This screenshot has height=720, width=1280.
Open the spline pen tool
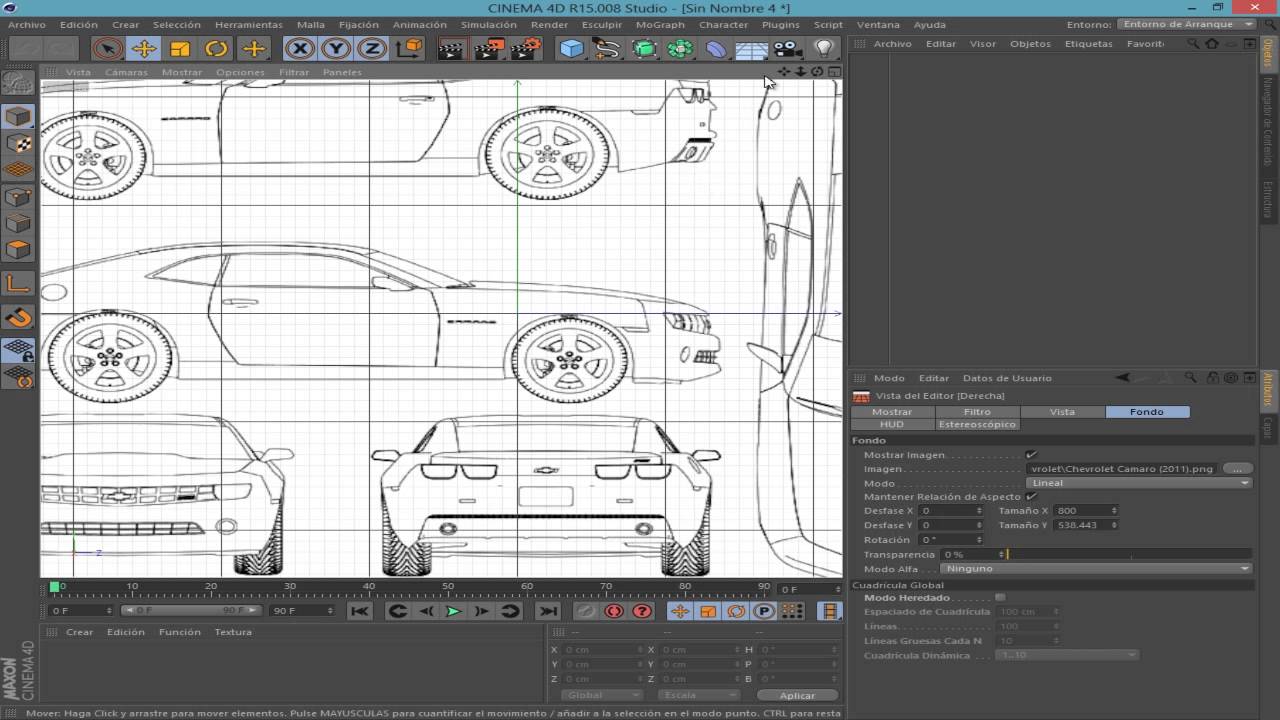[x=607, y=48]
